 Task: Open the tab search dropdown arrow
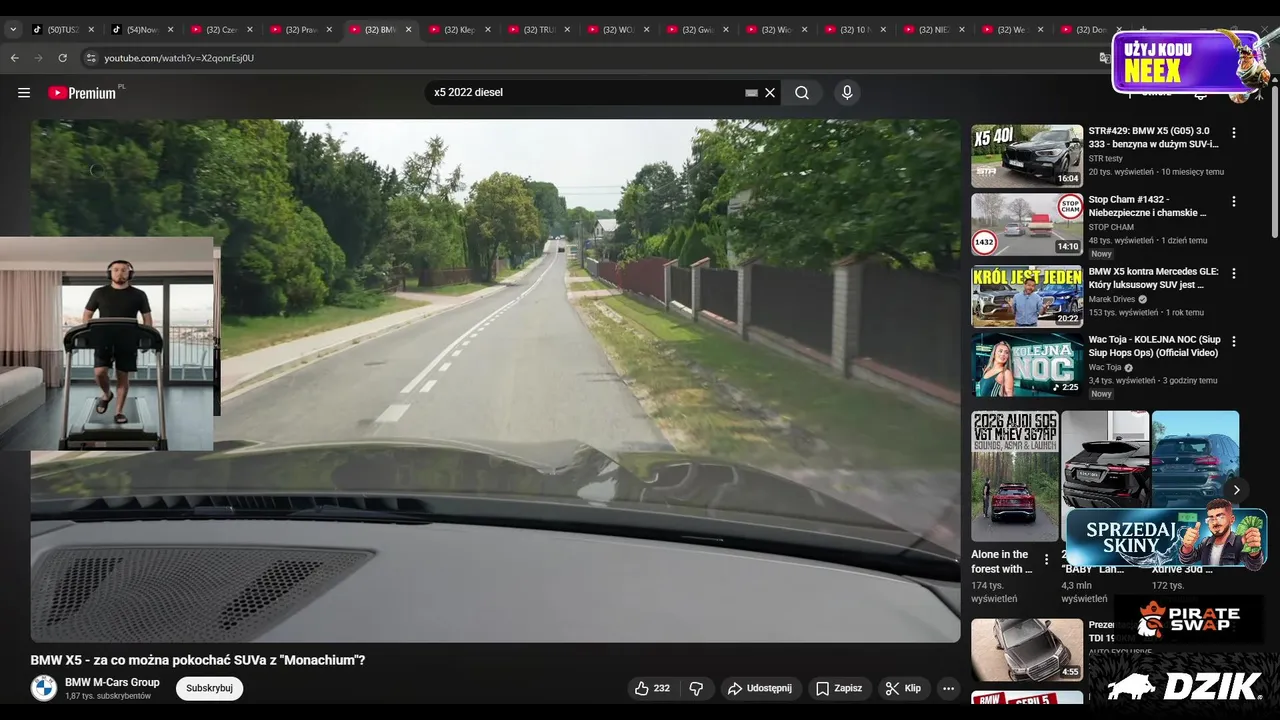pyautogui.click(x=13, y=30)
